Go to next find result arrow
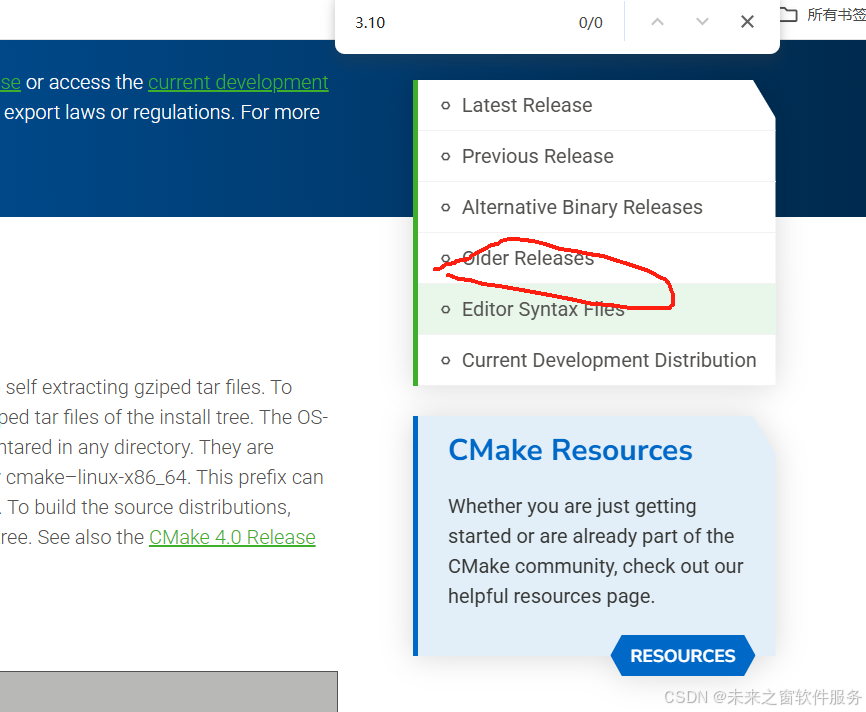 point(702,22)
